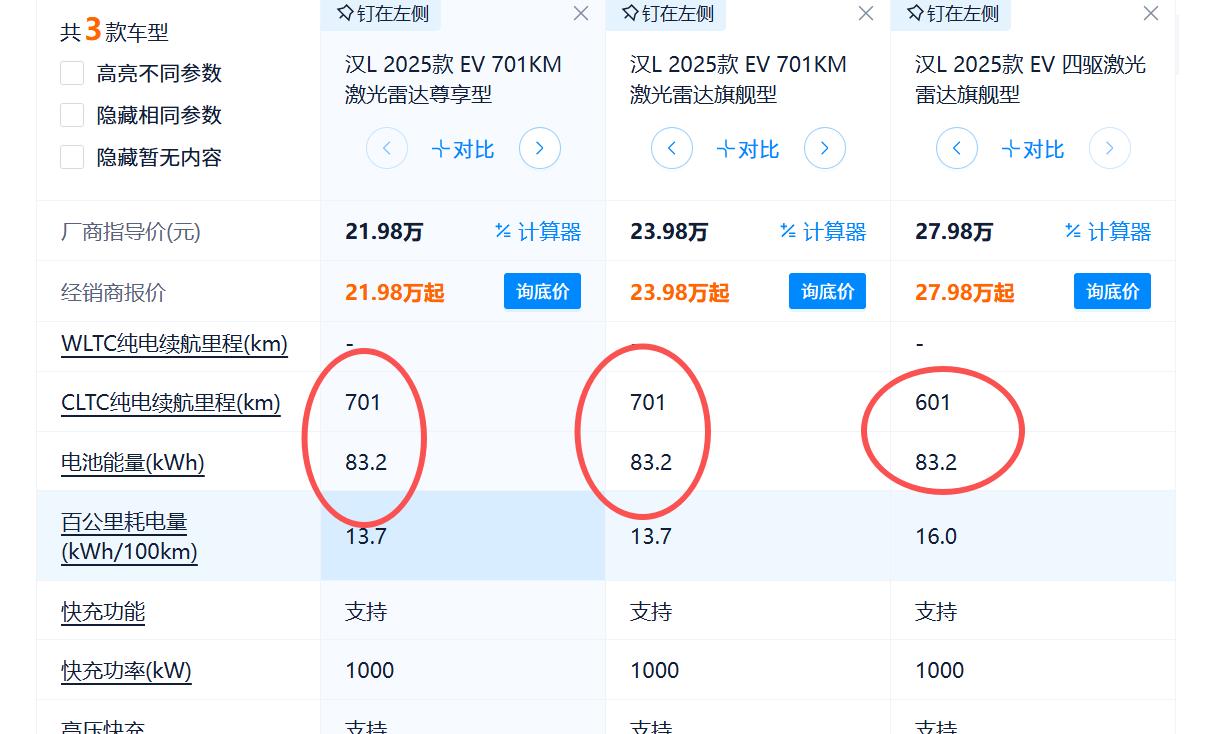This screenshot has width=1230, height=734.
Task: Click the 23.98万起 dealer quote
Action: point(680,292)
